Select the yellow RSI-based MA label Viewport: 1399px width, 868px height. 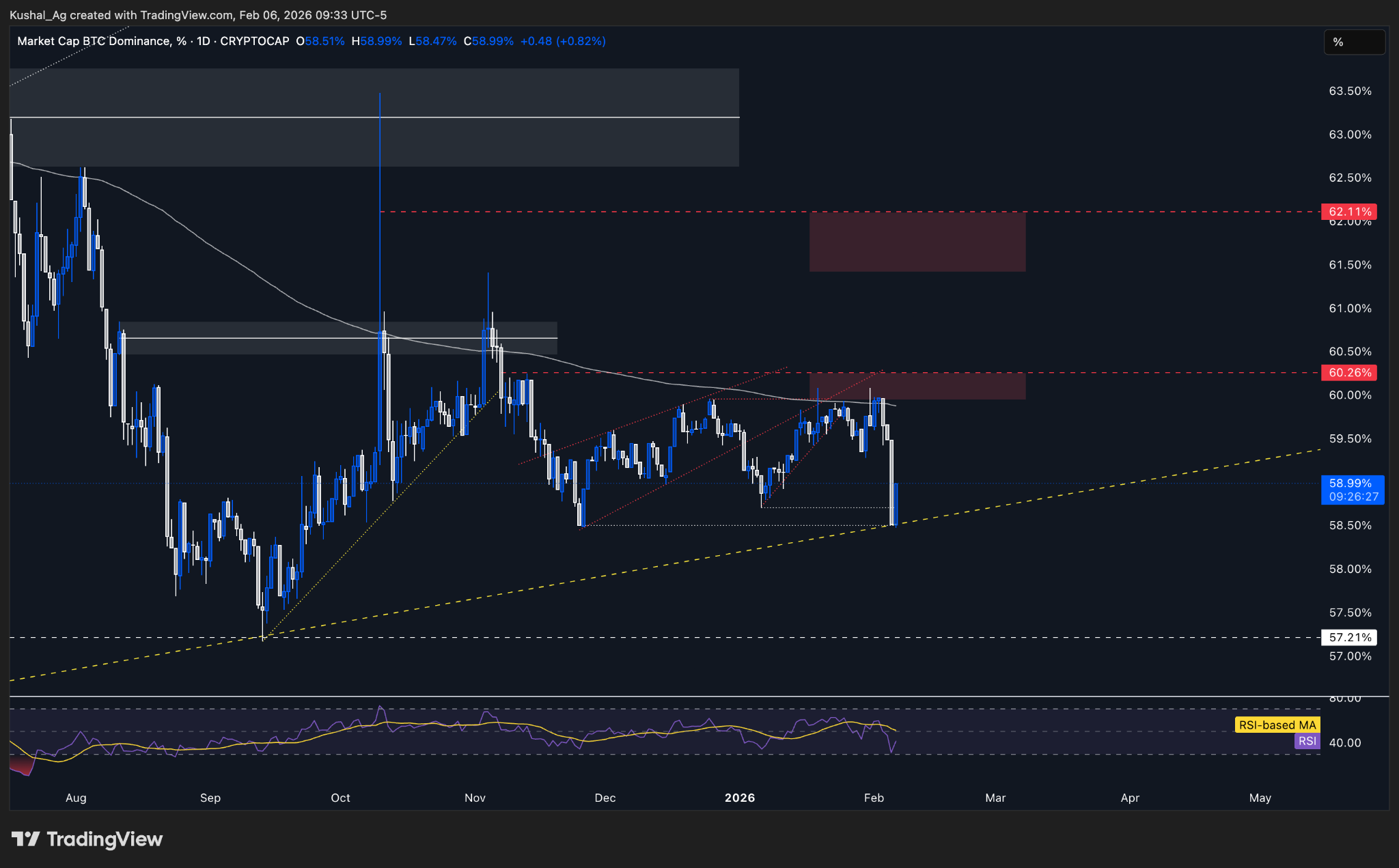1277,725
